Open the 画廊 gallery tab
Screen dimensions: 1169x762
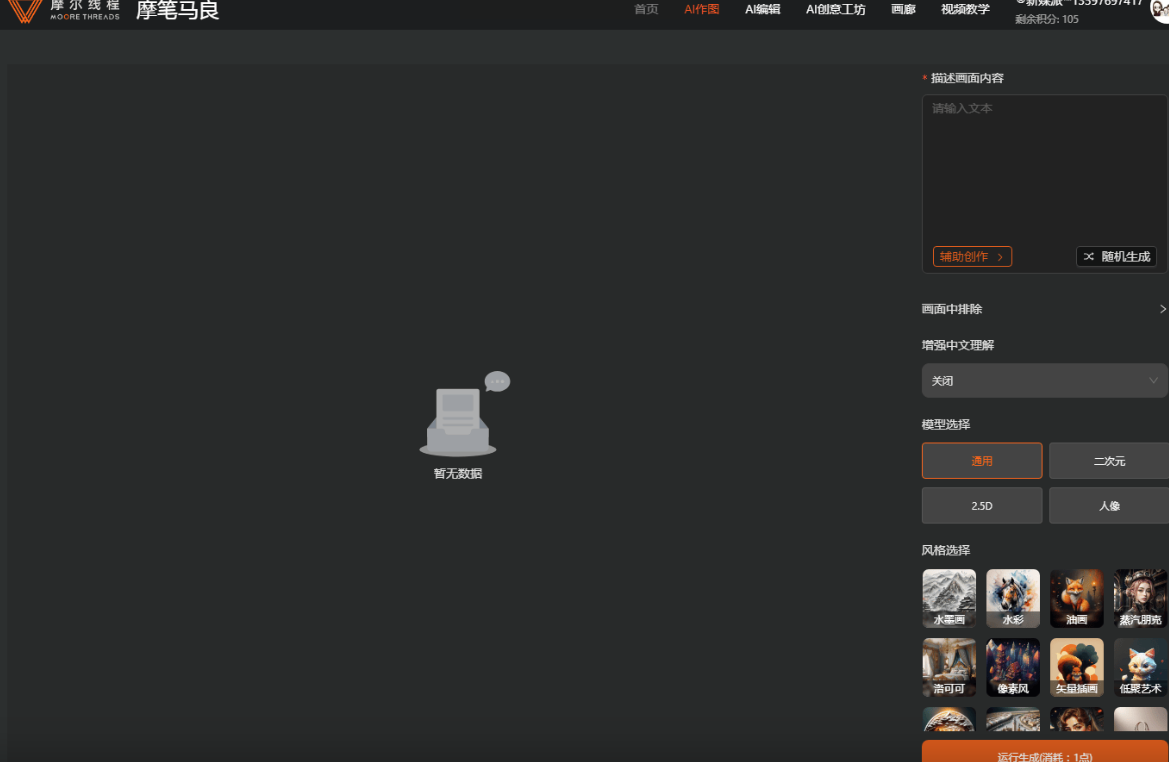click(x=903, y=10)
